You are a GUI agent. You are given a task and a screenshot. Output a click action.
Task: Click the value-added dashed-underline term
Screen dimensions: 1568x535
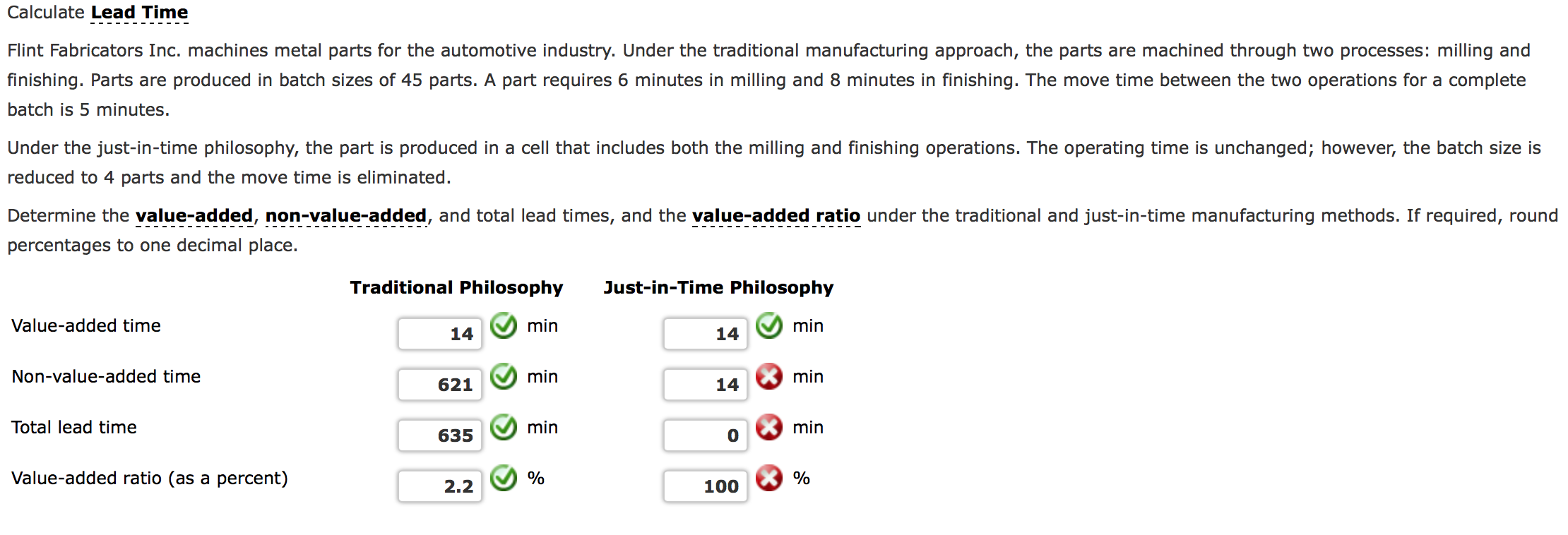[x=195, y=215]
